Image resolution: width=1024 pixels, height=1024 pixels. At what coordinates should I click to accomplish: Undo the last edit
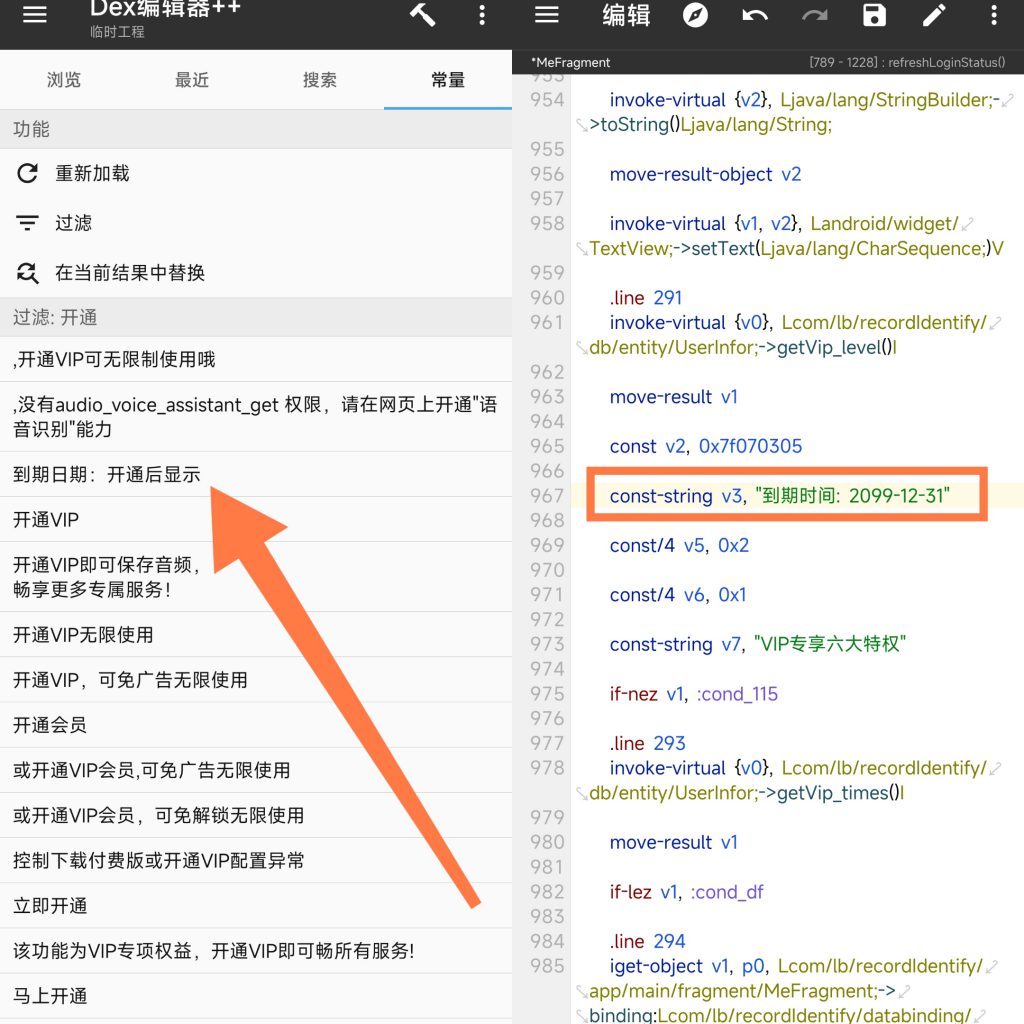pos(755,15)
